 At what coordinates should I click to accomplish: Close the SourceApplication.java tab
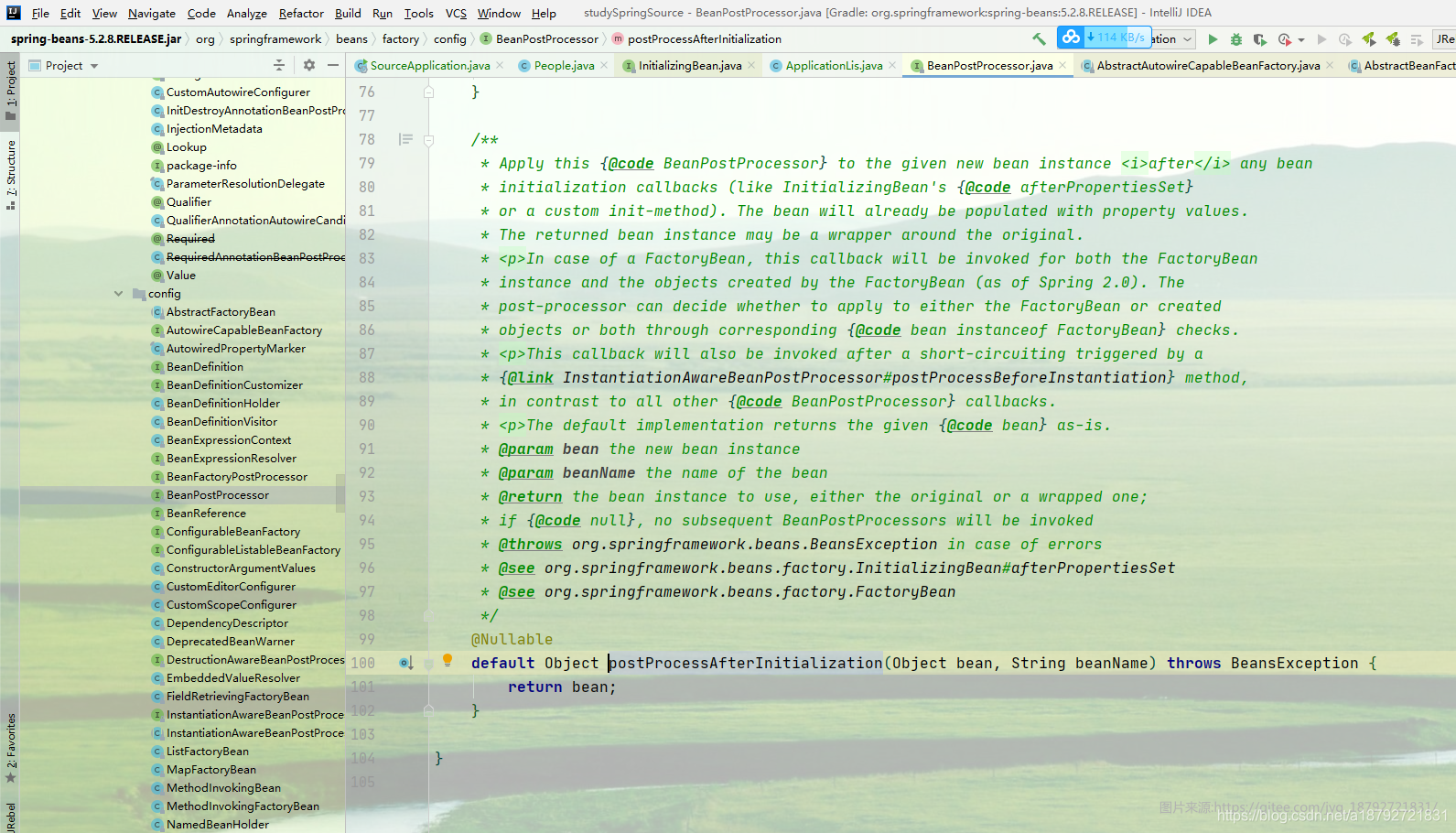pyautogui.click(x=500, y=65)
